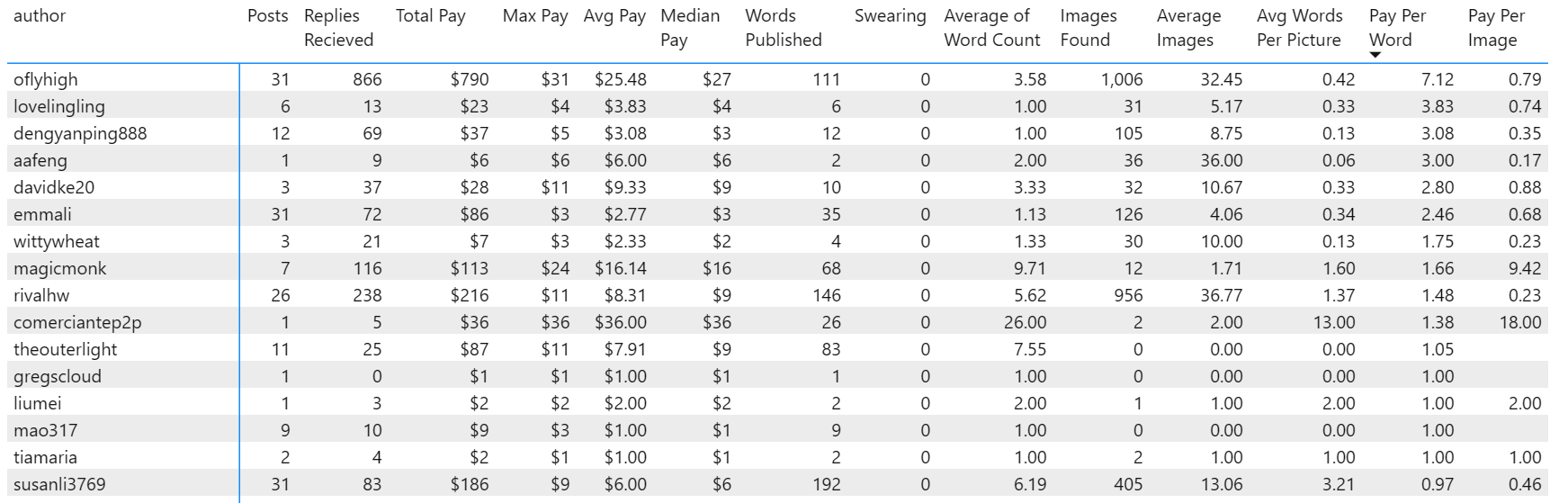Click the Average of Word Count header
This screenshot has height=503, width=1568.
click(992, 28)
